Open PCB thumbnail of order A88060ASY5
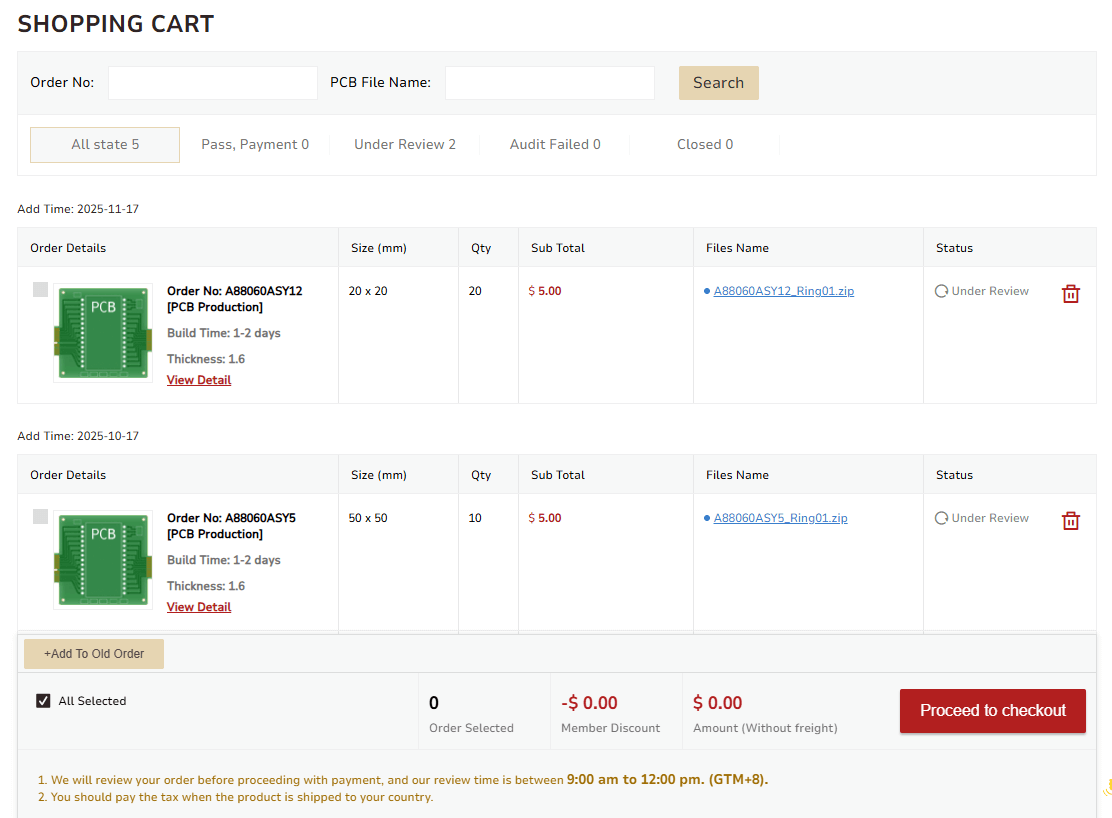The image size is (1112, 818). coord(103,559)
